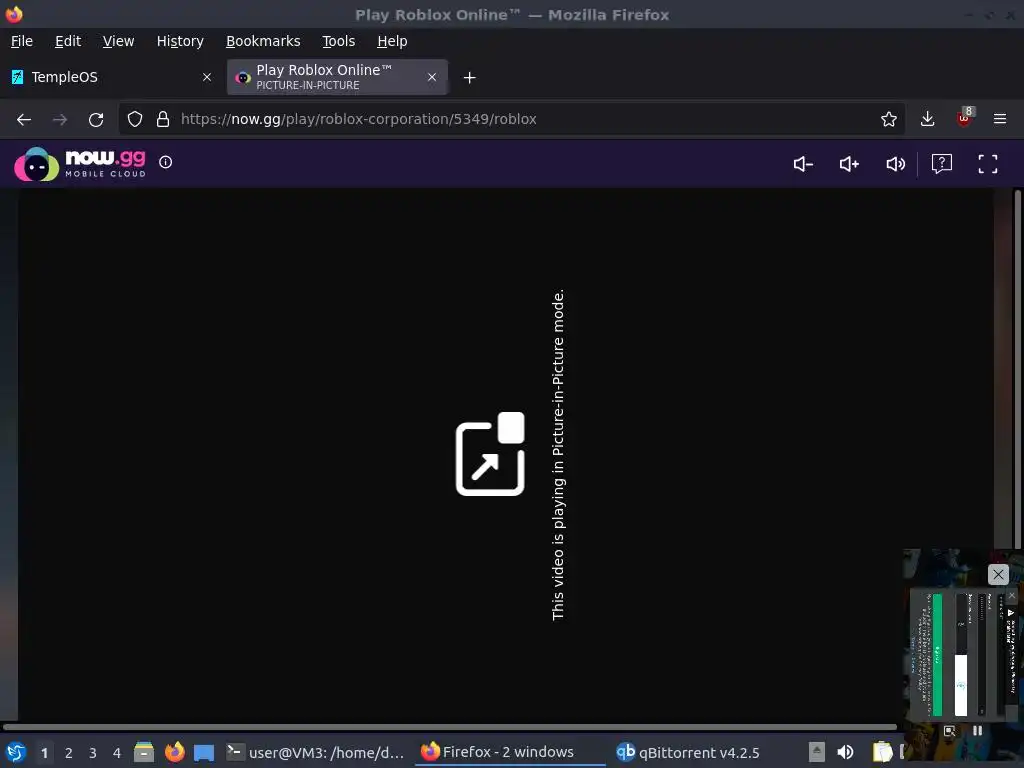Open the File menu
The width and height of the screenshot is (1024, 768).
click(x=22, y=41)
